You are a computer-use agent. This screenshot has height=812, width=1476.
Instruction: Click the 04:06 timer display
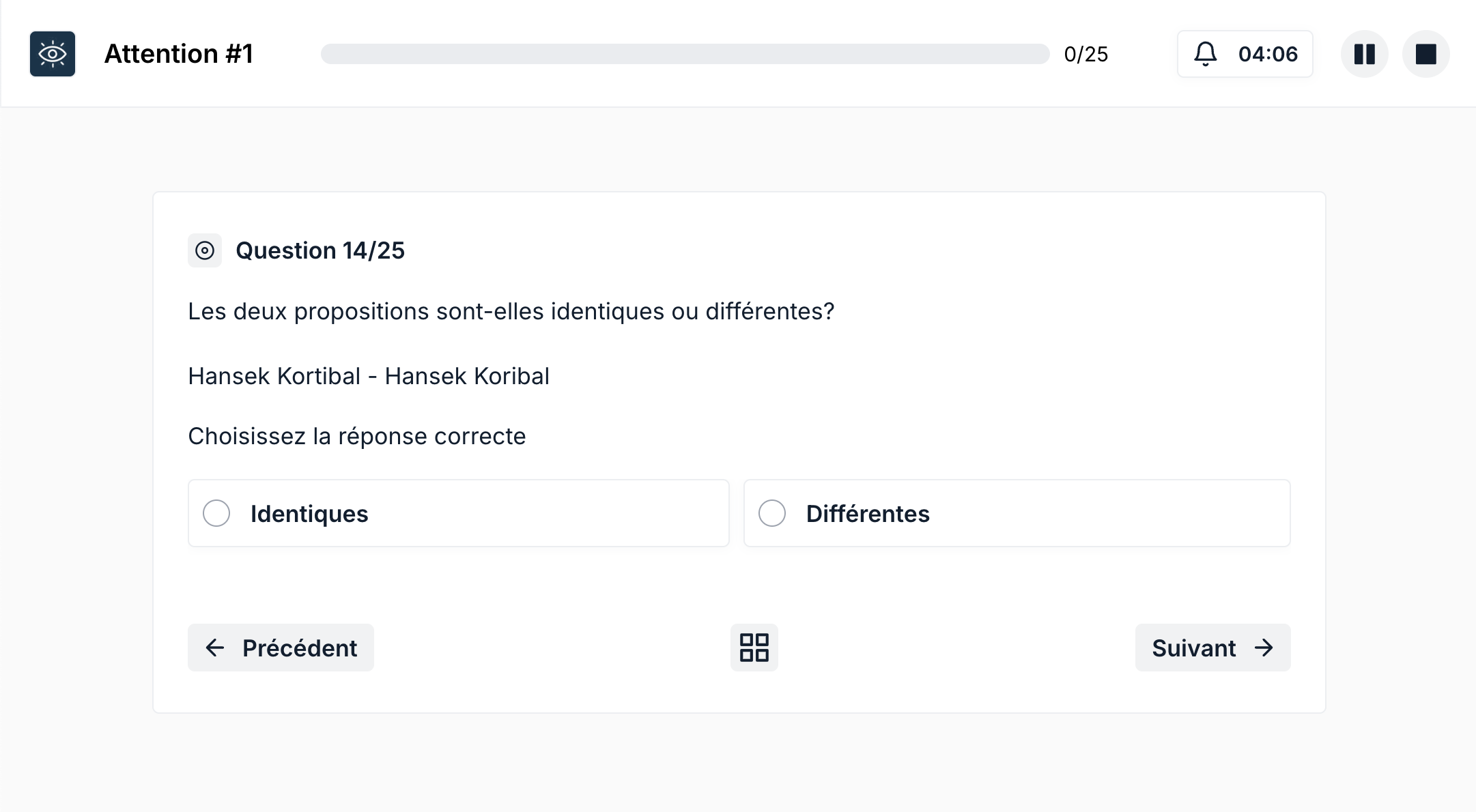tap(1267, 53)
